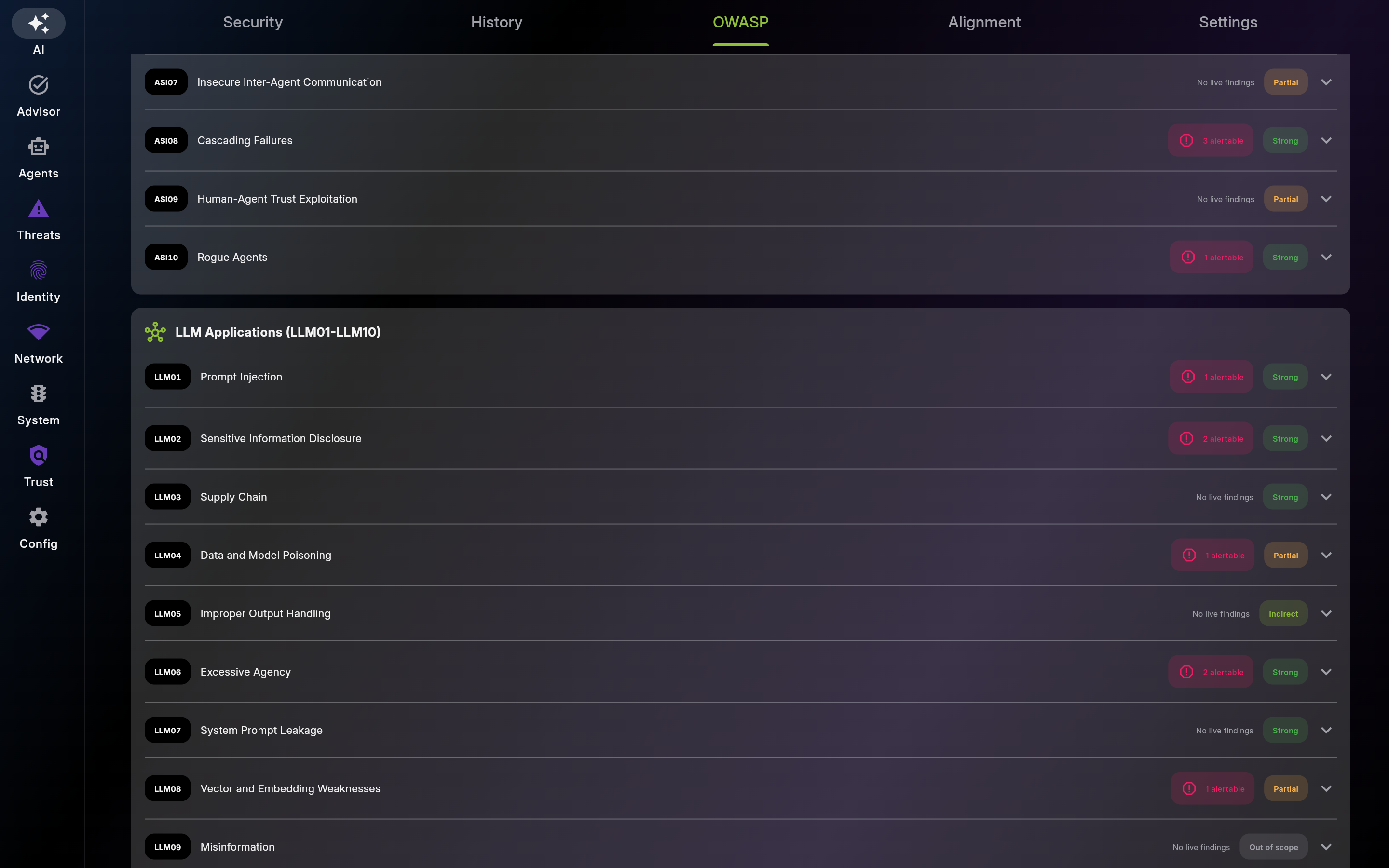
Task: Switch to the Security tab
Action: click(x=253, y=22)
